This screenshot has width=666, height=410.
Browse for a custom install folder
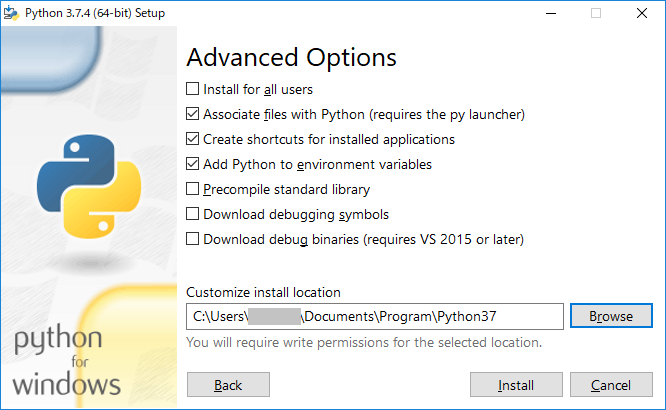611,316
